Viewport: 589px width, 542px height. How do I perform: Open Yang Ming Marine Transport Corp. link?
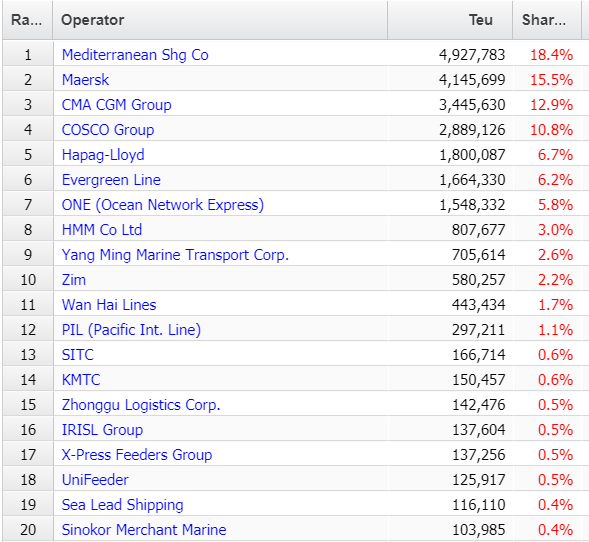[x=175, y=255]
